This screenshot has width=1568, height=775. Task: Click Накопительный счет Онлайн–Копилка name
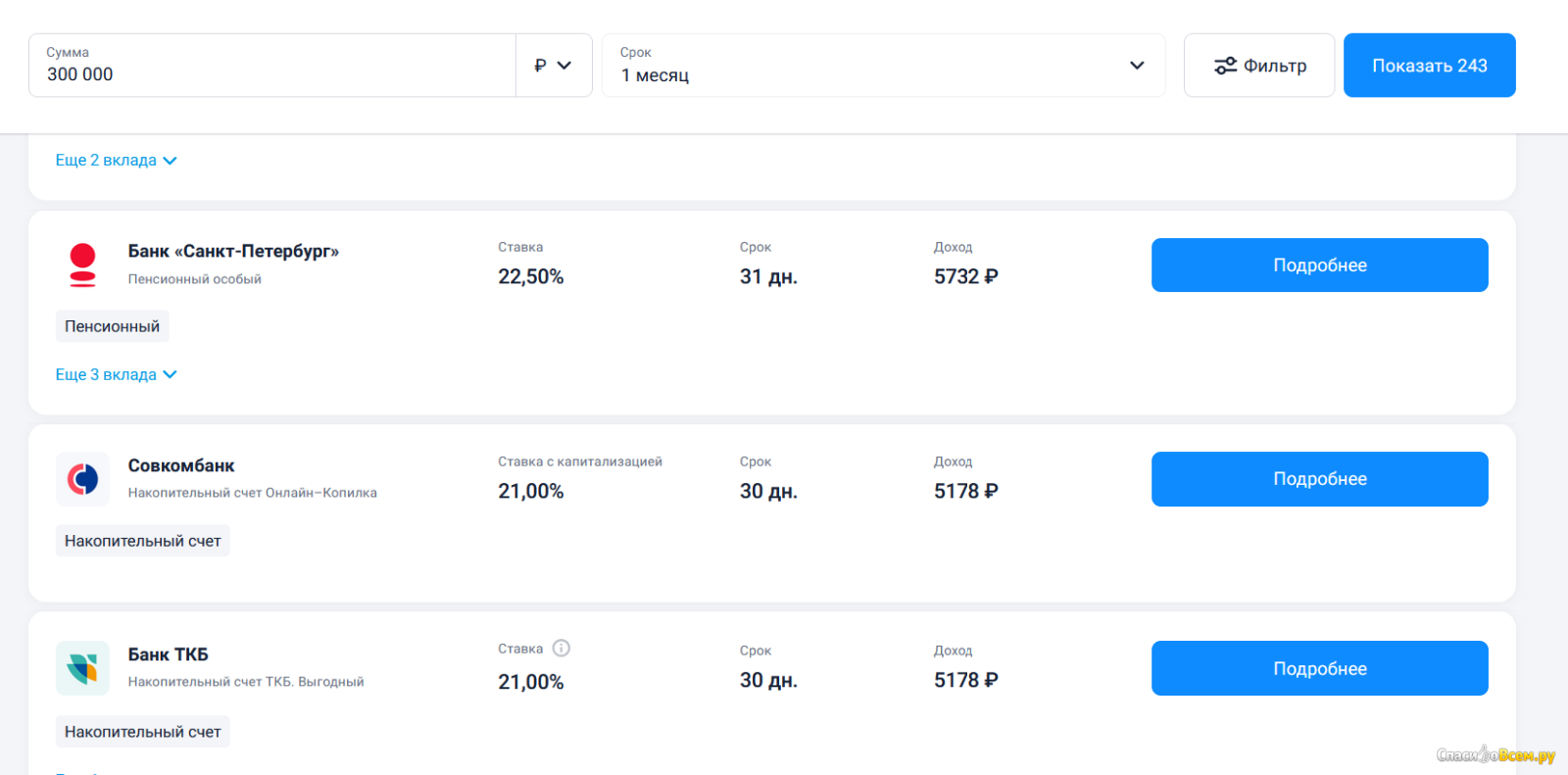252,493
